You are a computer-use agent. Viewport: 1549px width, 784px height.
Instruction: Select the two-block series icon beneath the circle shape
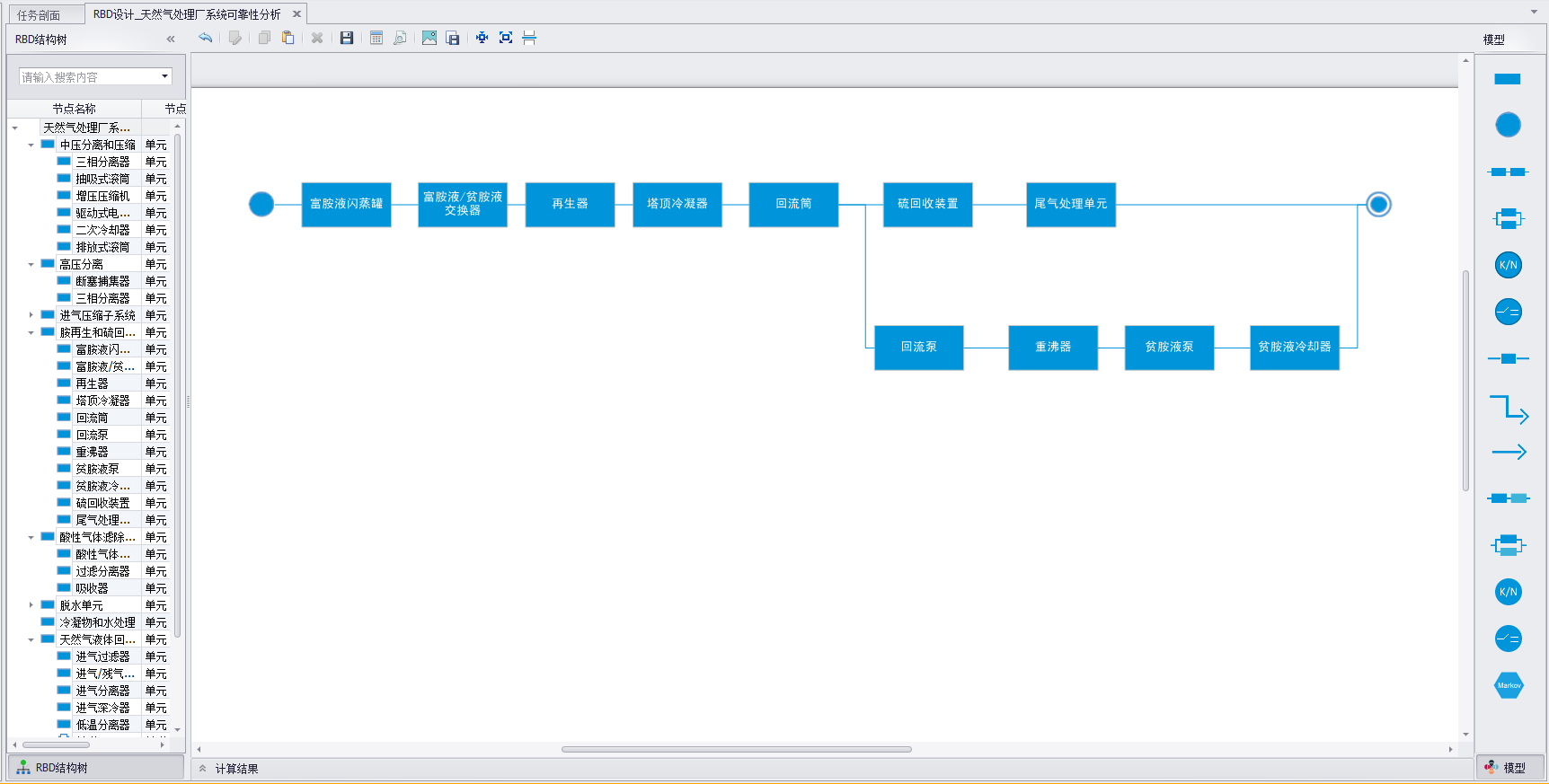coord(1509,172)
